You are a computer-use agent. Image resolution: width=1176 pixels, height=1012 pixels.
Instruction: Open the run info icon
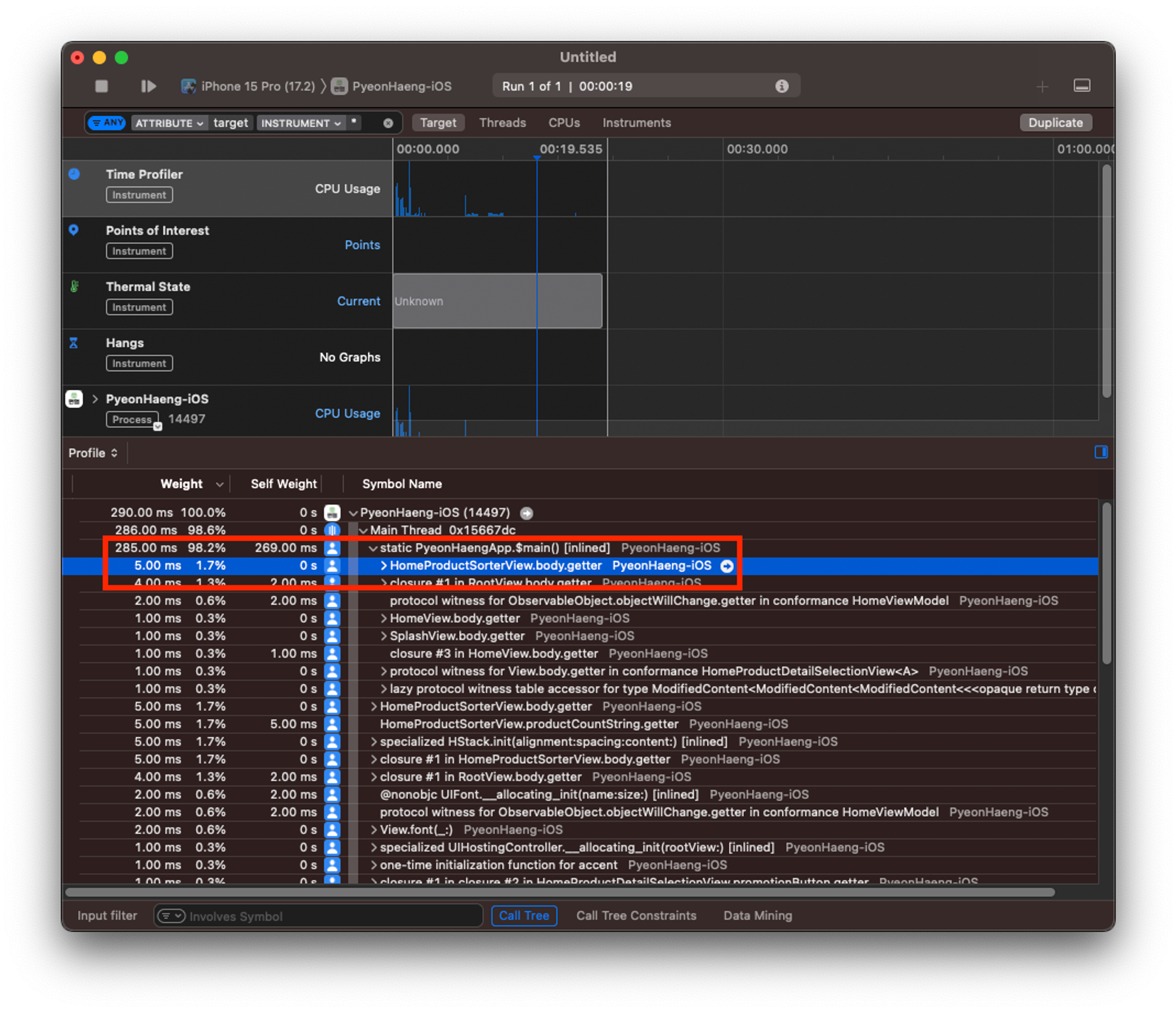click(781, 86)
